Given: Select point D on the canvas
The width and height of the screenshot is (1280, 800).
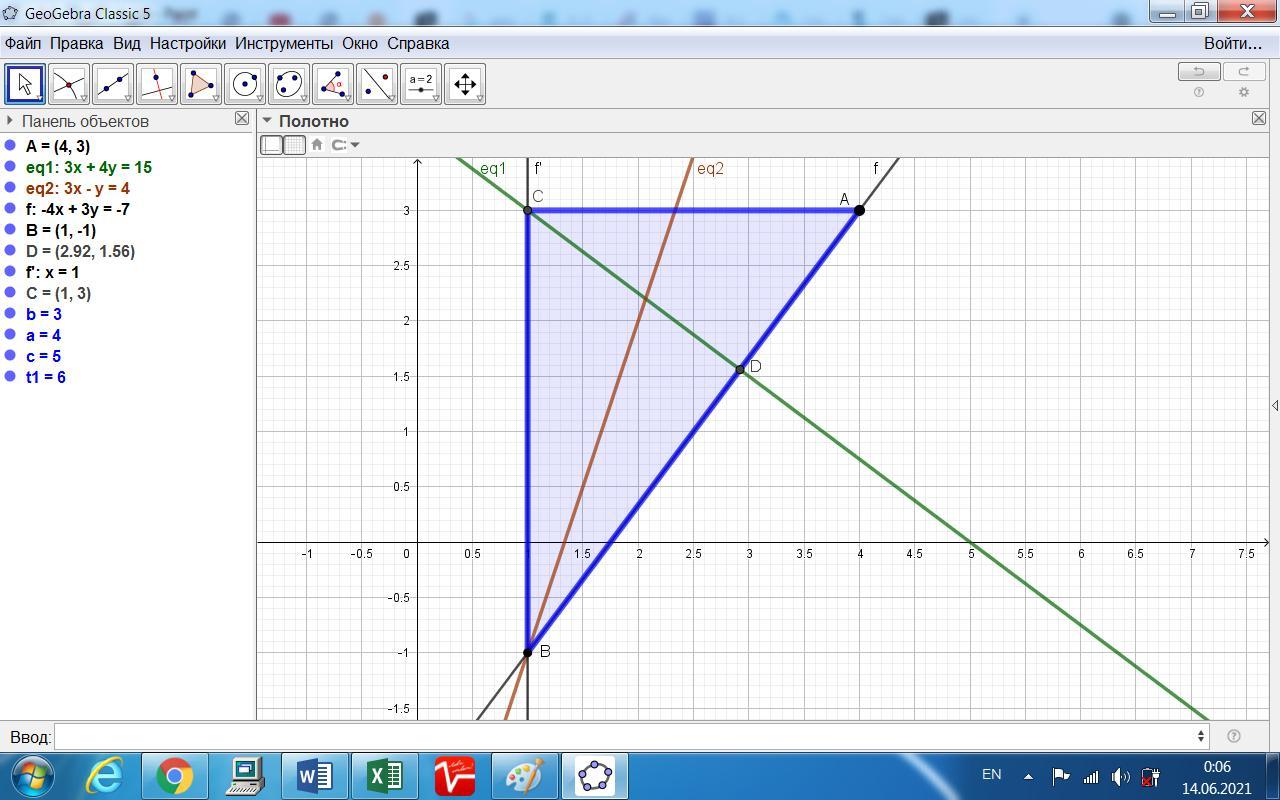Looking at the screenshot, I should pyautogui.click(x=740, y=370).
